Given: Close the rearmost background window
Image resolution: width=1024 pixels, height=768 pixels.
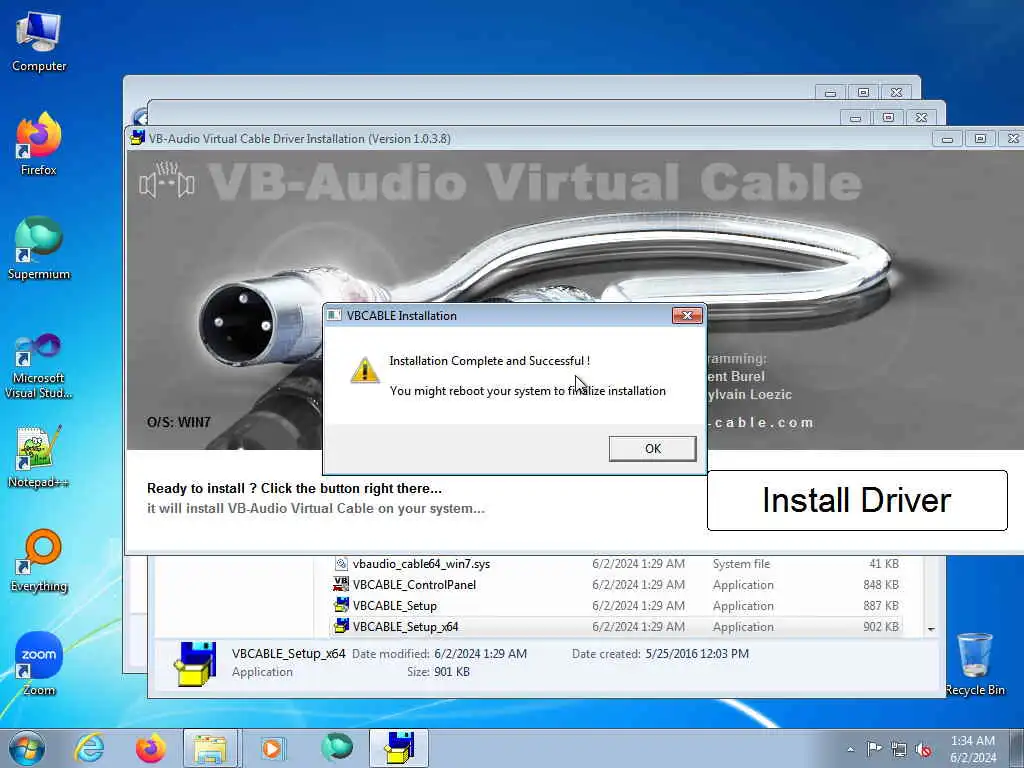Looking at the screenshot, I should pyautogui.click(x=896, y=93).
